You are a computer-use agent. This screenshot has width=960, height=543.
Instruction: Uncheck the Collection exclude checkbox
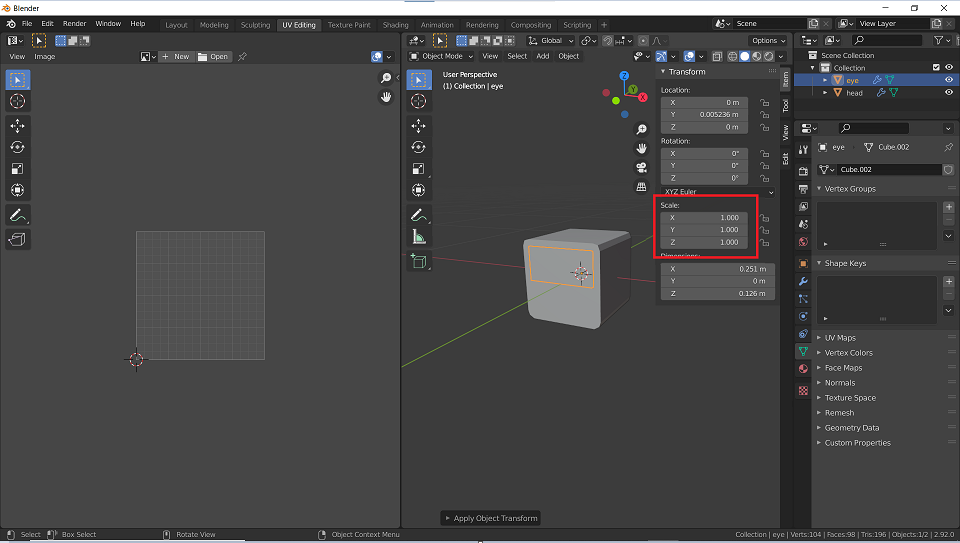[x=936, y=67]
